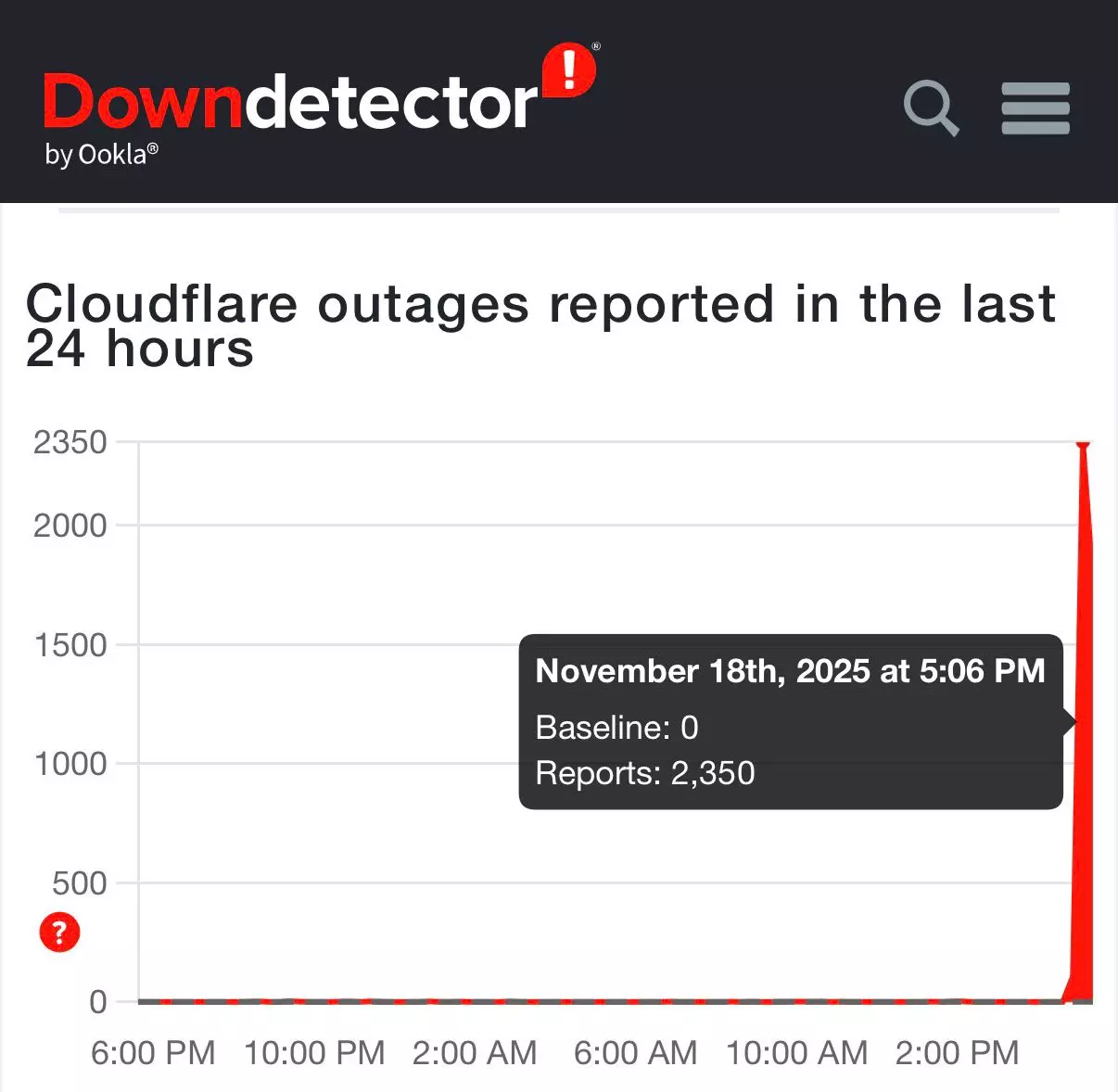
Task: Click the peak marker of the red spike
Action: click(x=1082, y=446)
